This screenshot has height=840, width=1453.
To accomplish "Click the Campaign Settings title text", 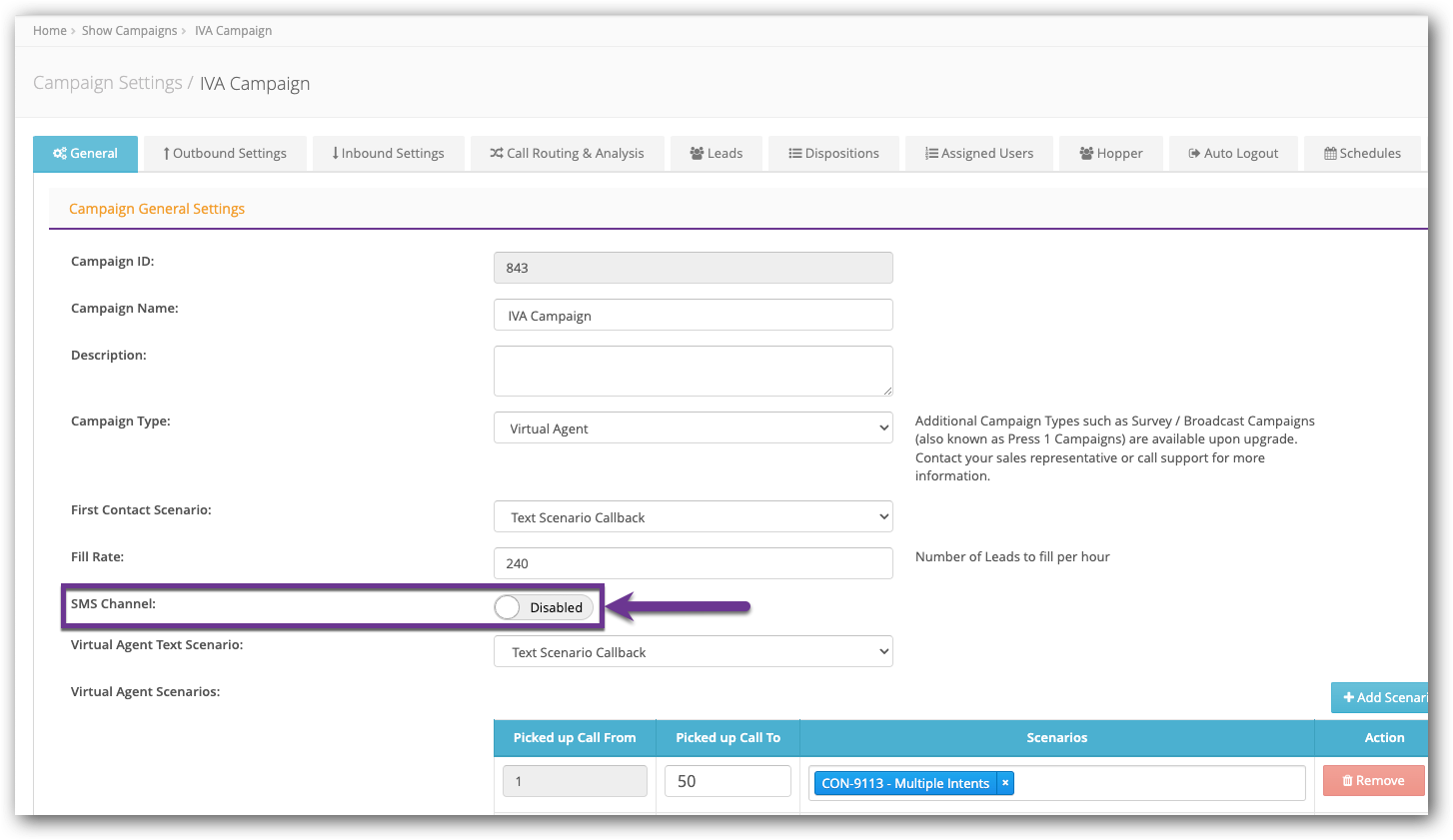I will 108,83.
